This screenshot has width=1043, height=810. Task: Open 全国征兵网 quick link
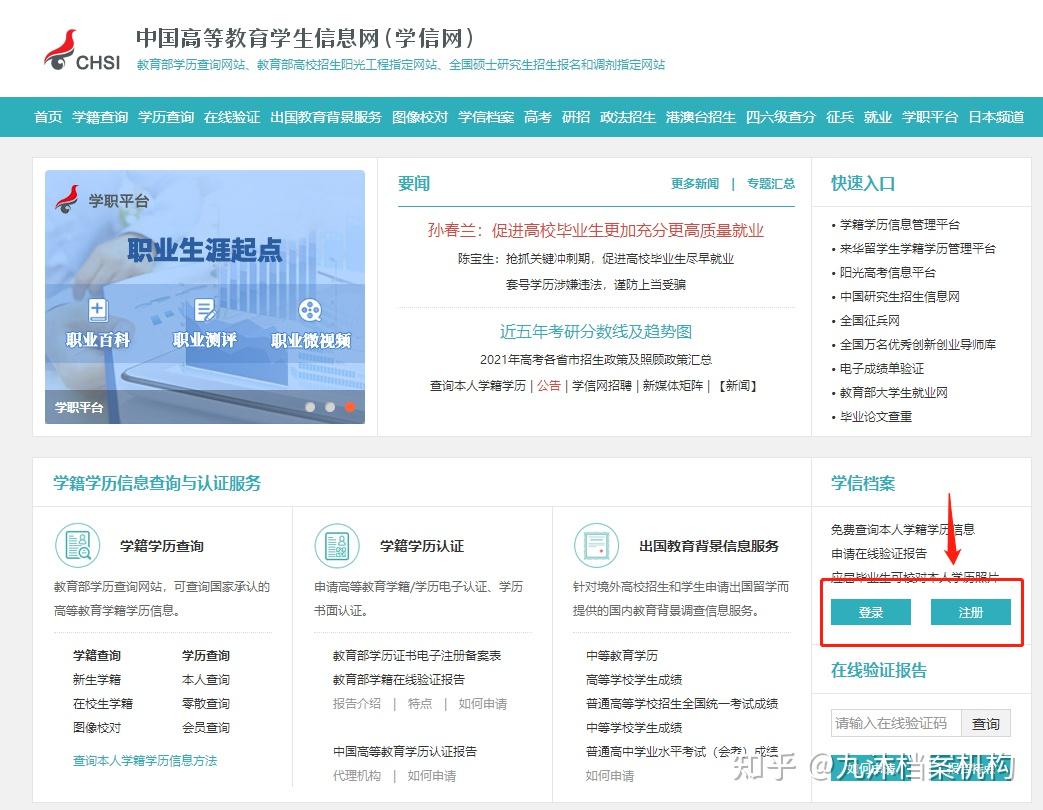click(869, 321)
